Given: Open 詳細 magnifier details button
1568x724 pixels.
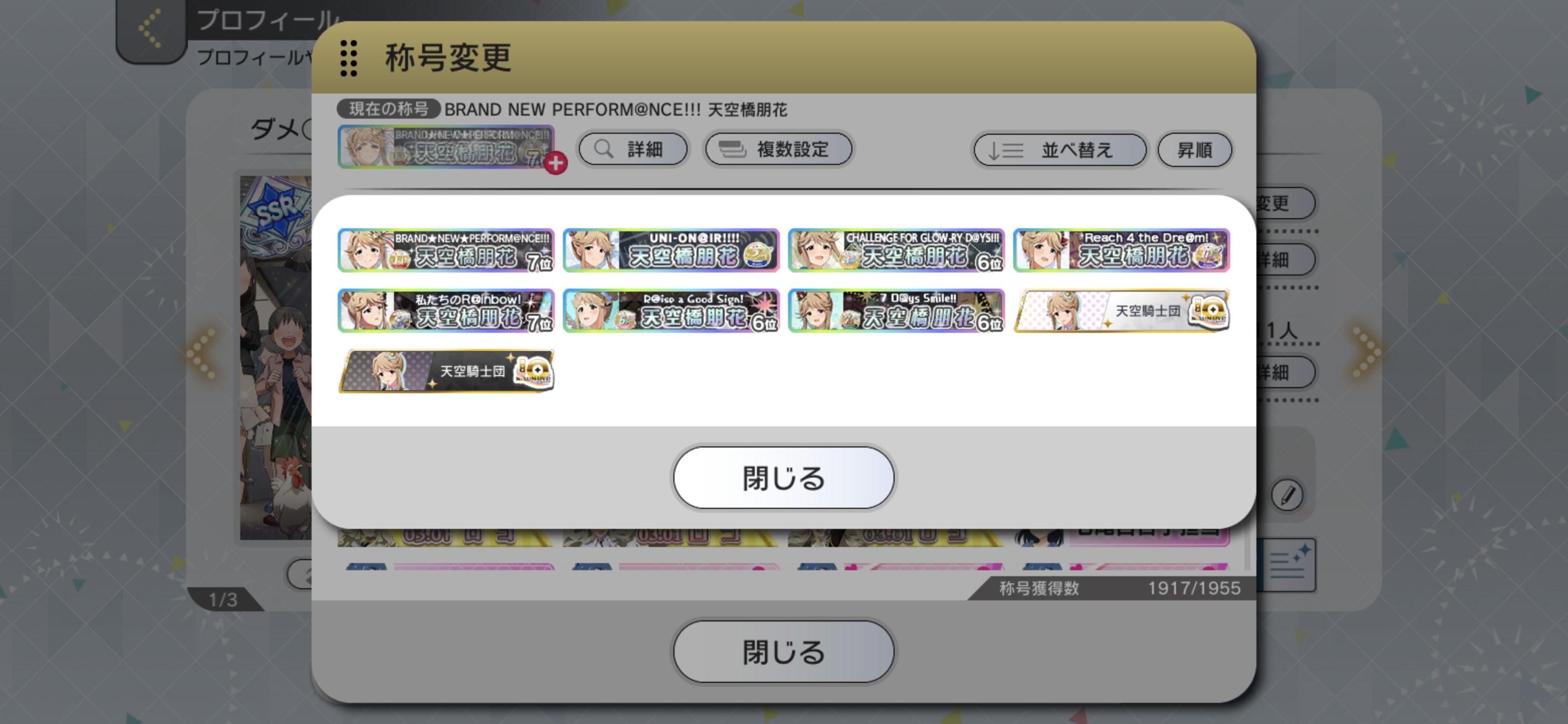Looking at the screenshot, I should point(633,149).
